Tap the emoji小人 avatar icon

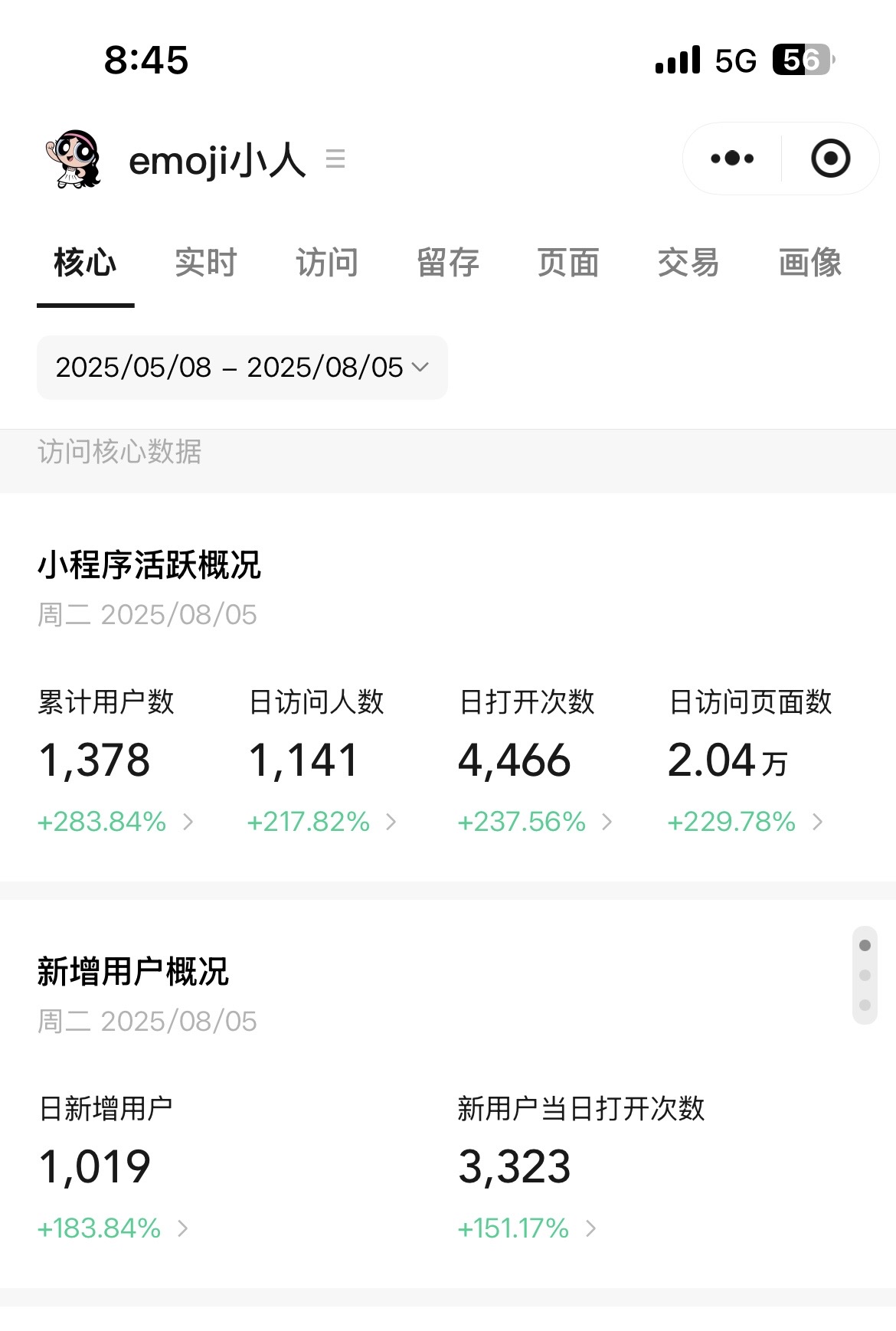74,159
